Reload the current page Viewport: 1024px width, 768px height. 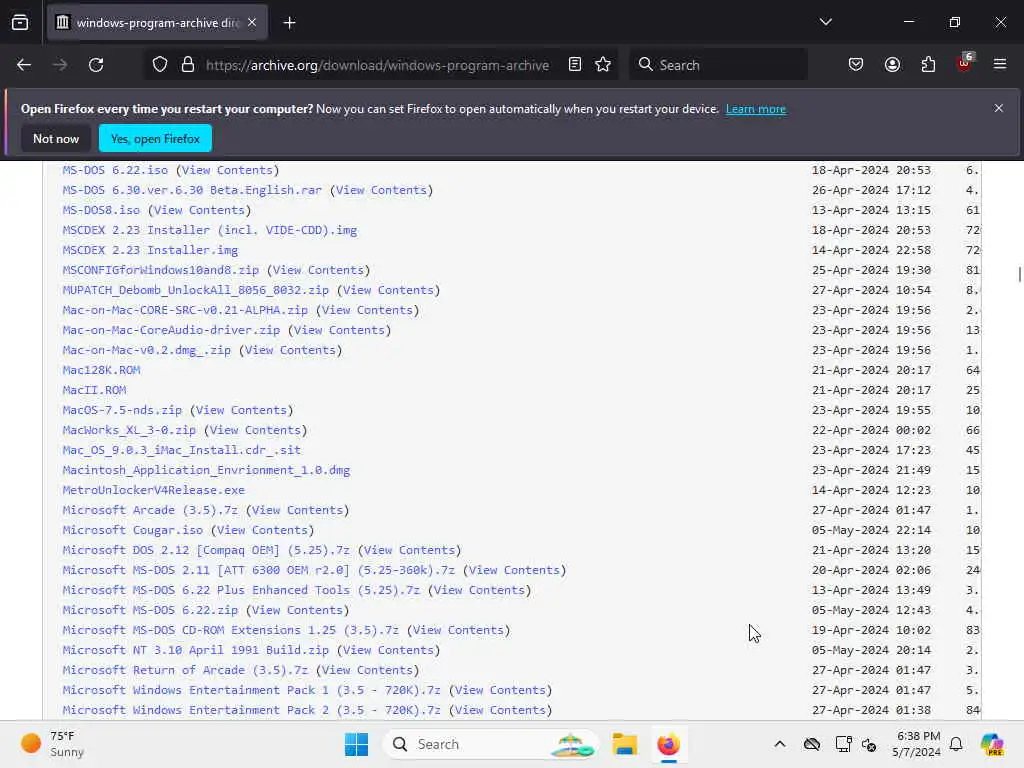96,65
